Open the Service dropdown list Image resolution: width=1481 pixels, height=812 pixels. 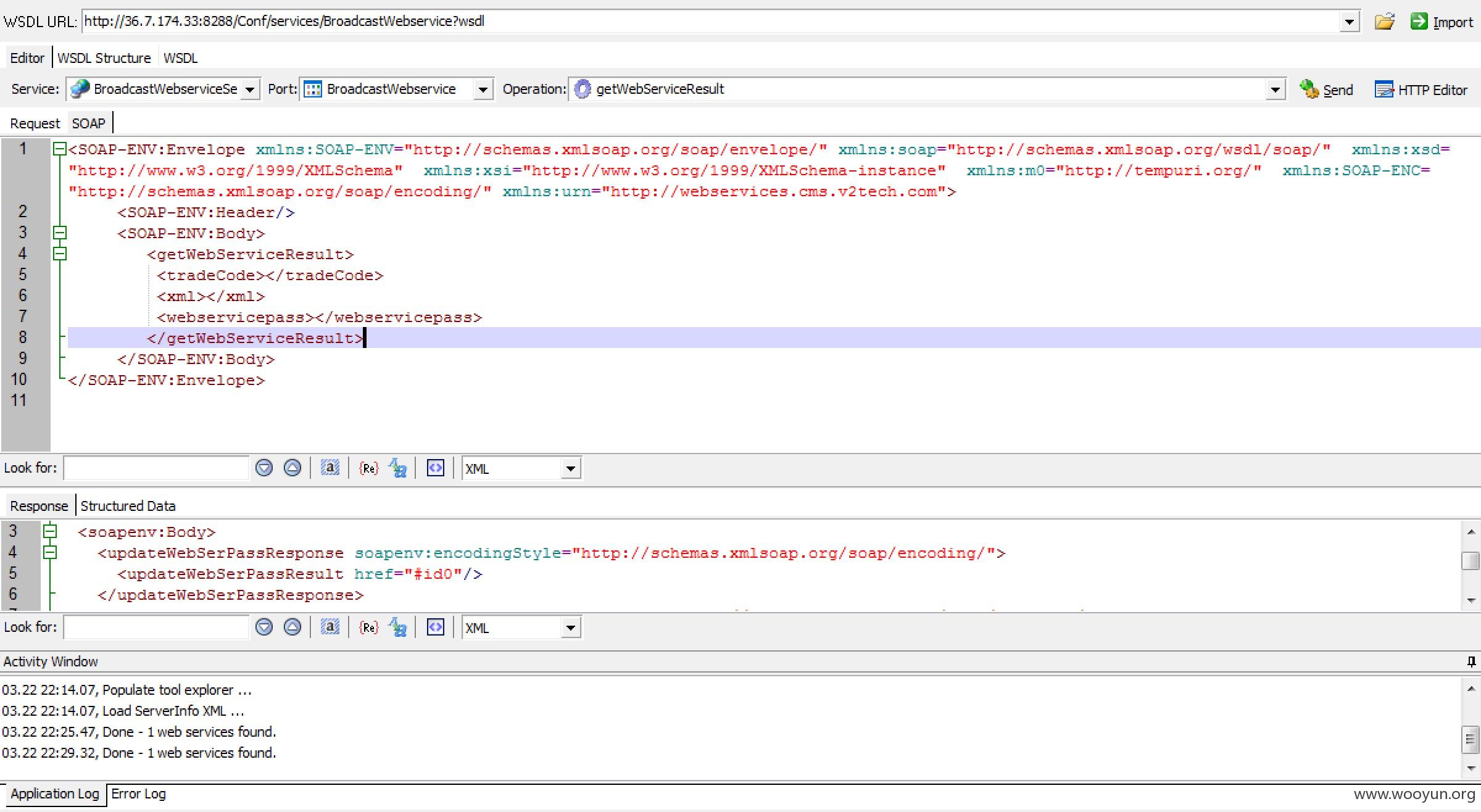[250, 90]
